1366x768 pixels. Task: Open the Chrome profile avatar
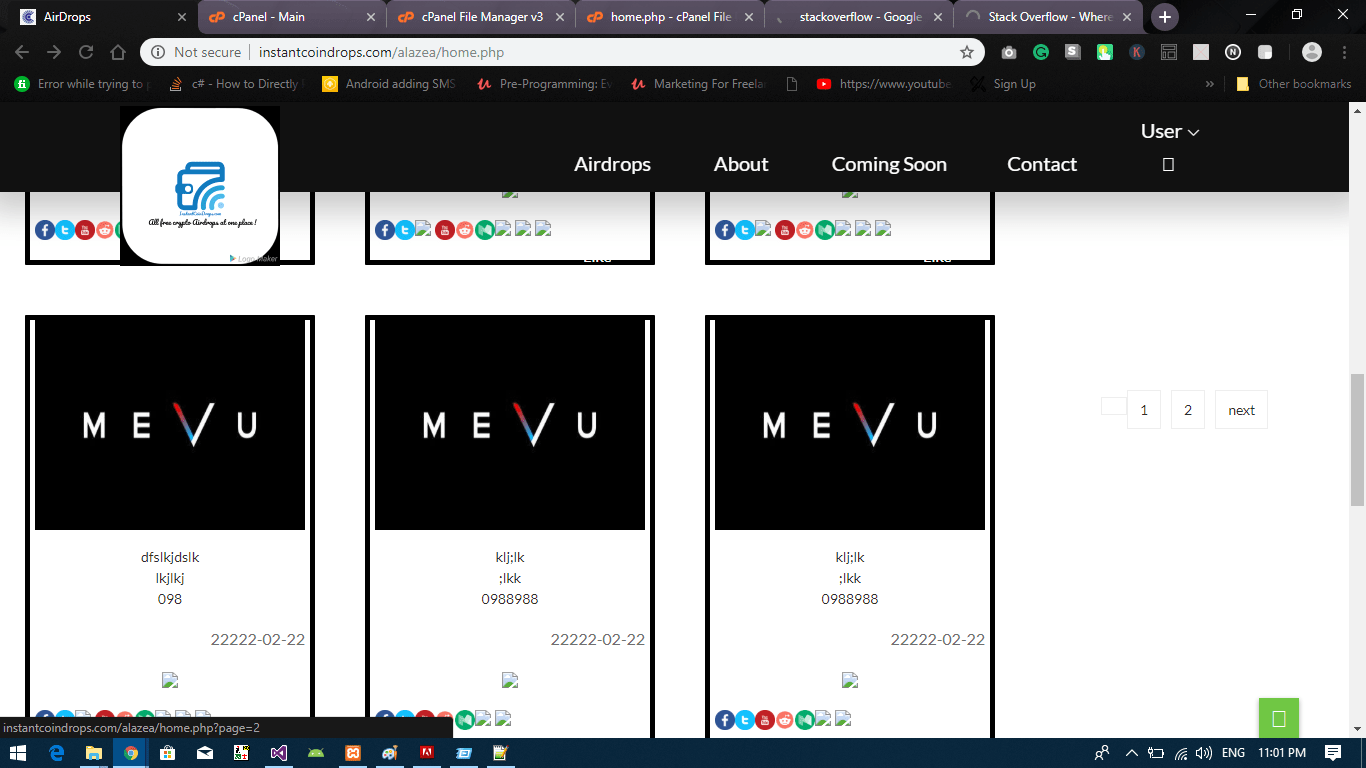(1312, 52)
